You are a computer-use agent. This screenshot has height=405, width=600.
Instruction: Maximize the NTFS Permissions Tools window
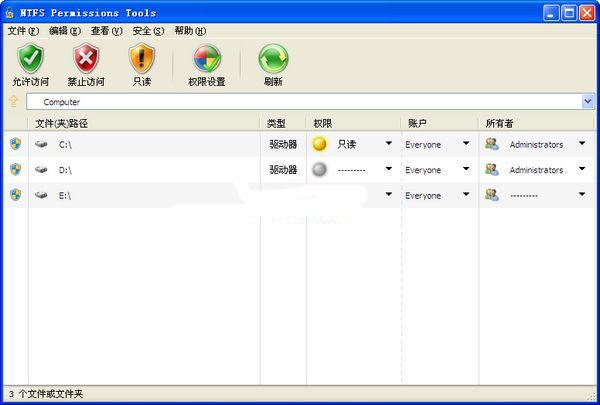tap(569, 13)
